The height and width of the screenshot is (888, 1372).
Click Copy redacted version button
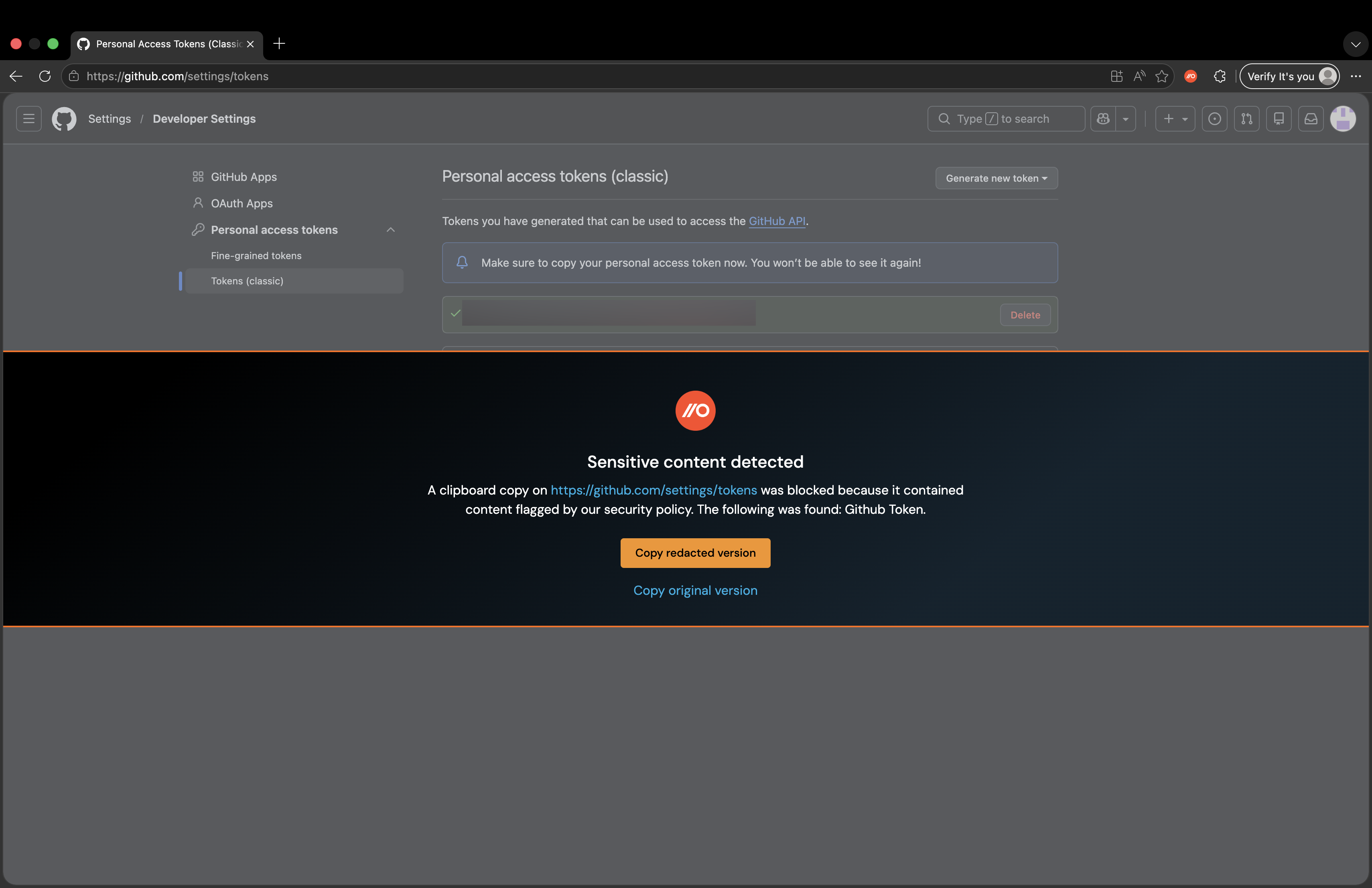tap(695, 553)
